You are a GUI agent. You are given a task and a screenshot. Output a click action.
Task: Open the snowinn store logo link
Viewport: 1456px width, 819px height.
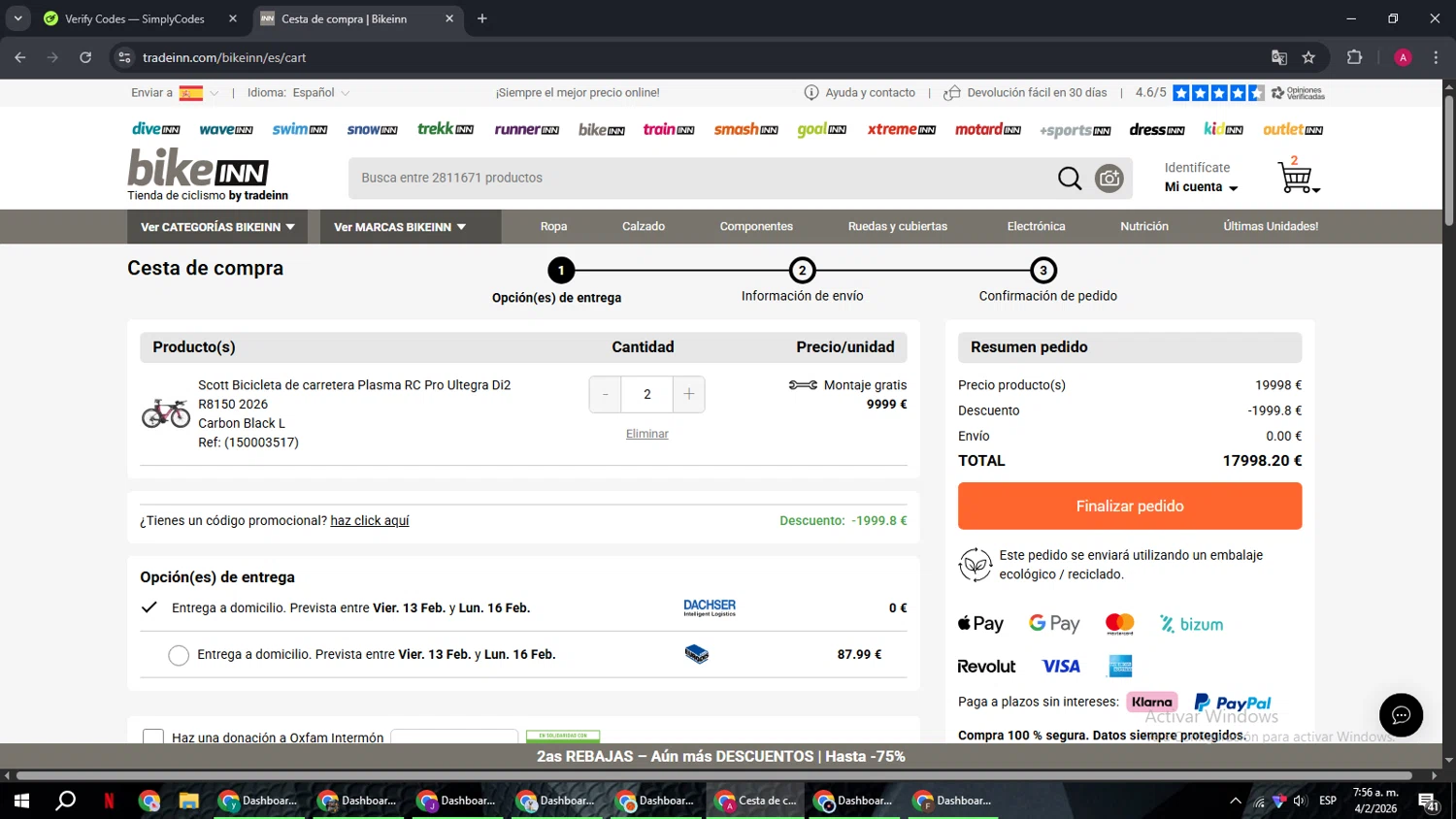(373, 129)
